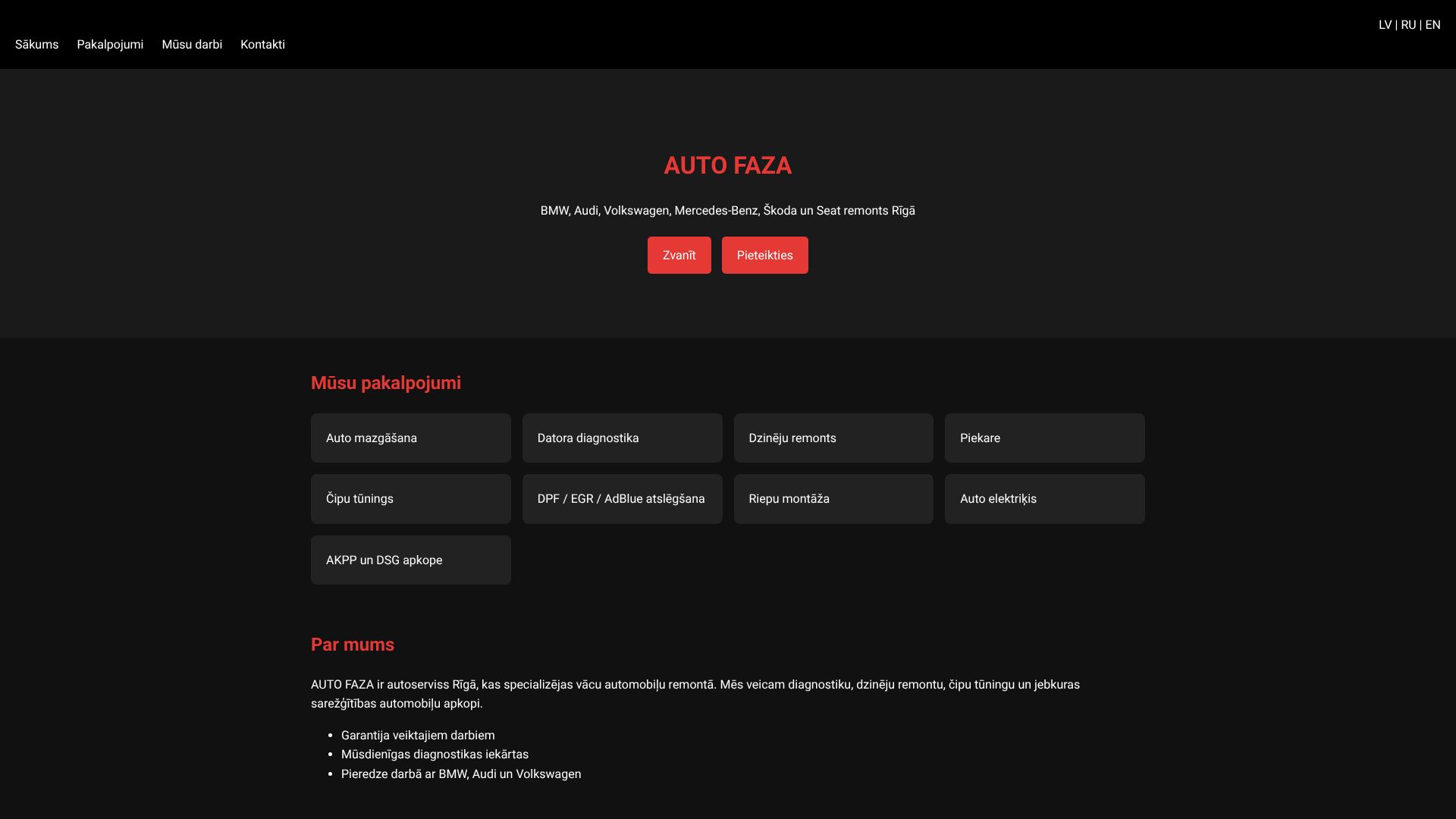Go to Pakalpojumi in the top menu
1456x819 pixels.
tap(110, 45)
